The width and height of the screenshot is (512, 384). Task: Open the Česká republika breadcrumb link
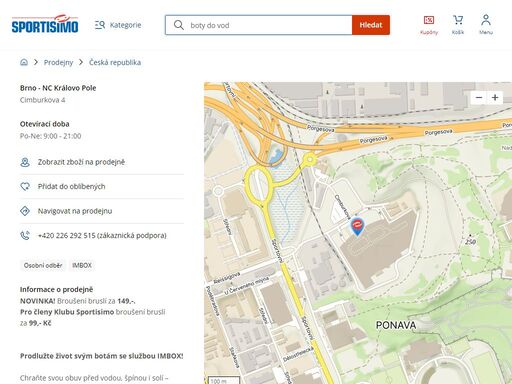click(x=115, y=62)
